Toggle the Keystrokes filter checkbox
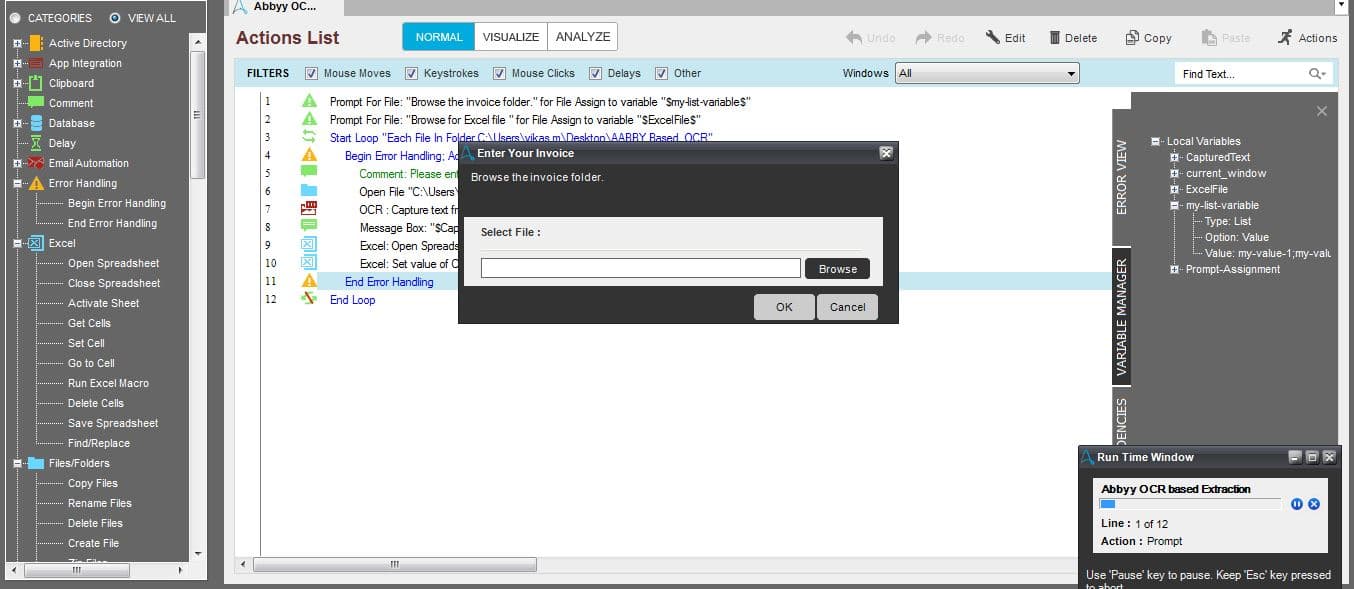1354x589 pixels. click(x=411, y=73)
